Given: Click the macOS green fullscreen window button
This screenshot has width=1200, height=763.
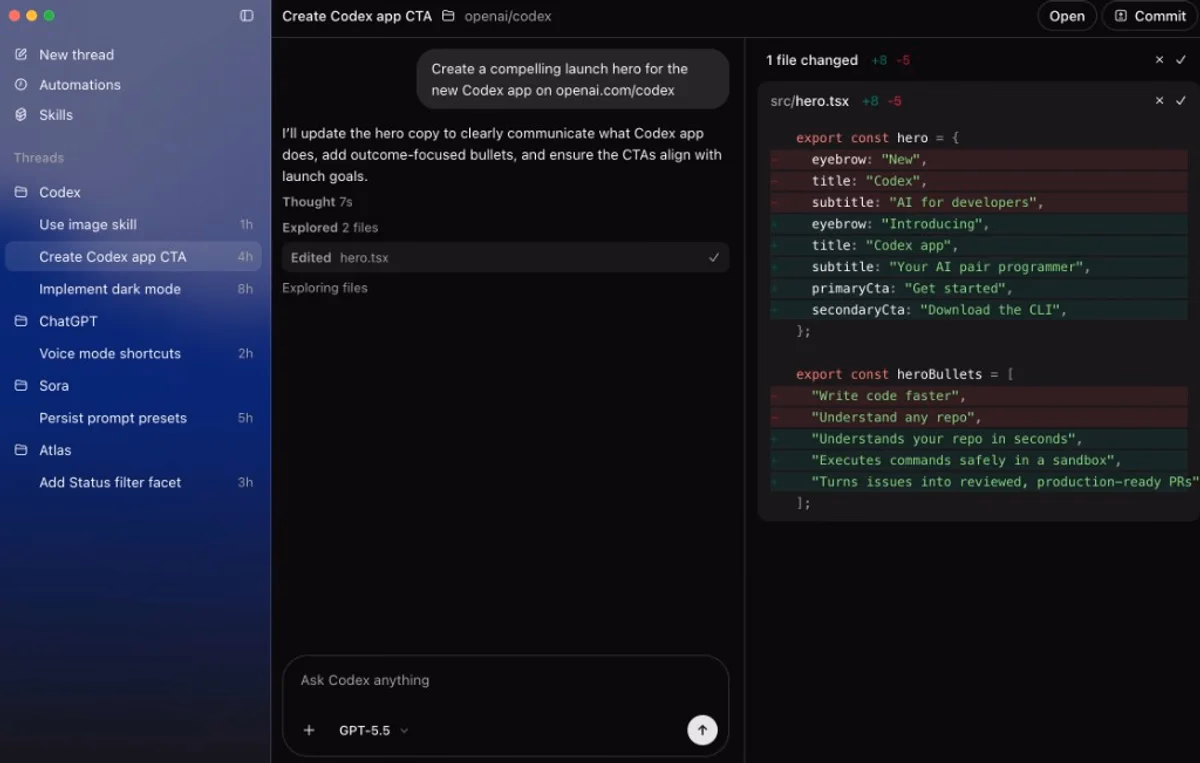Looking at the screenshot, I should coord(50,16).
